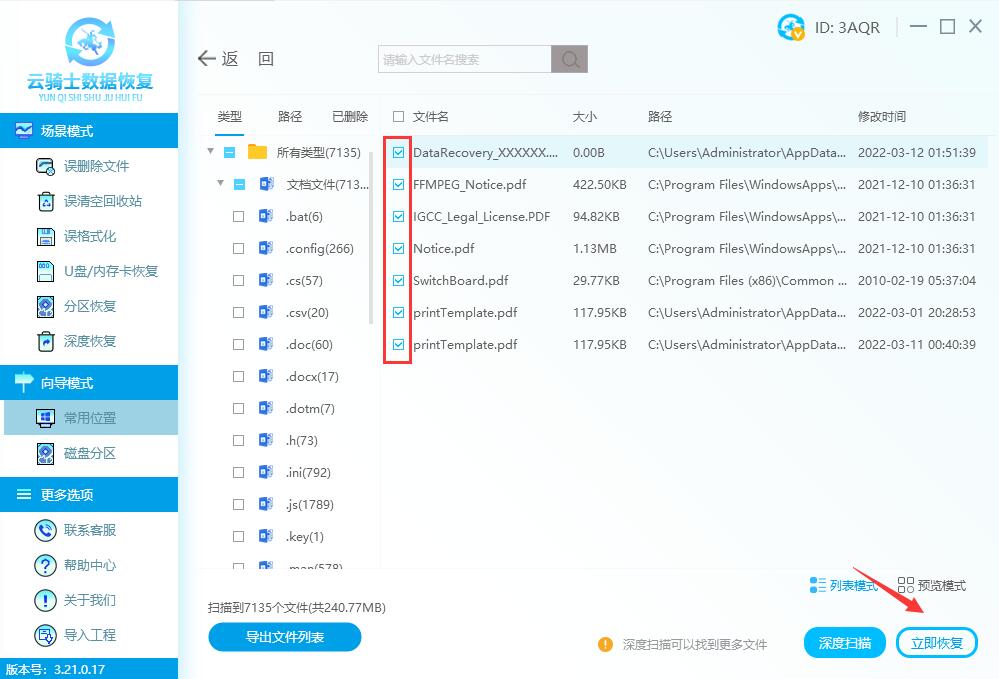
Task: Sort by 大小 column header
Action: pos(584,117)
